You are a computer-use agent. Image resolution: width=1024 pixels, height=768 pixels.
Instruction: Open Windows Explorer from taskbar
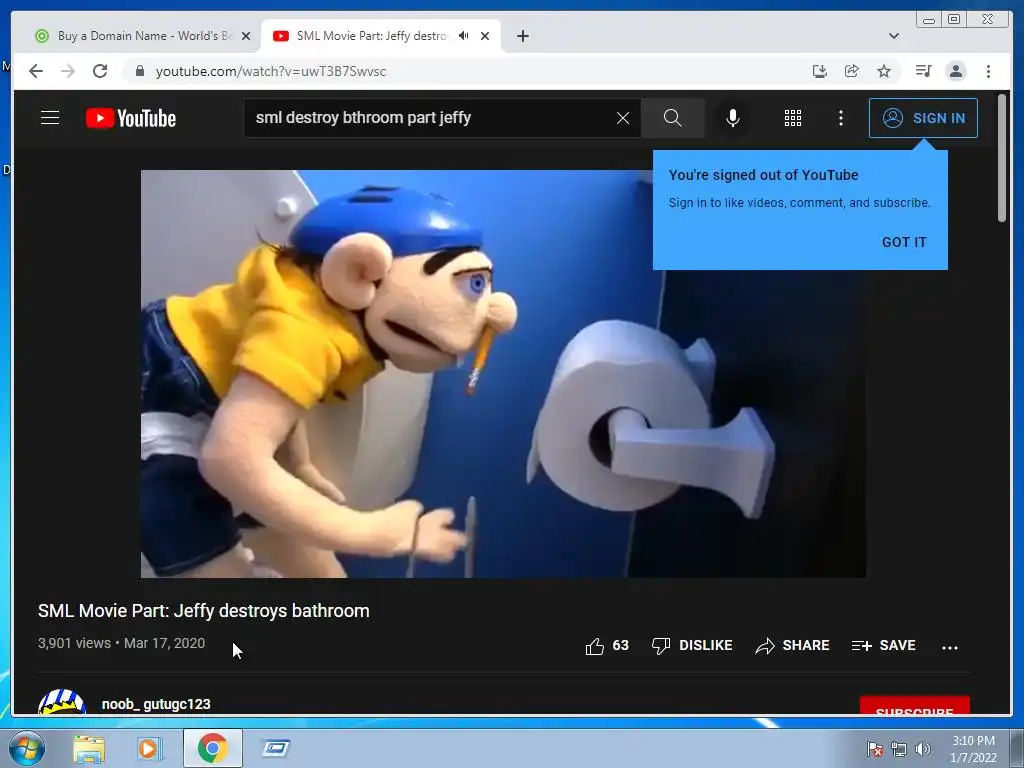tap(89, 748)
